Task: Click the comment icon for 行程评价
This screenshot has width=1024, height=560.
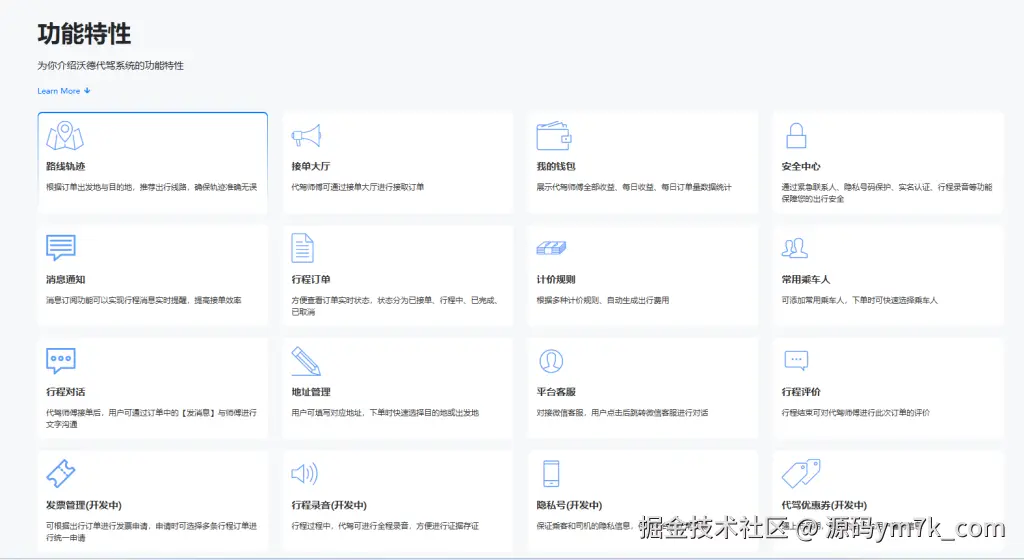Action: coord(796,360)
